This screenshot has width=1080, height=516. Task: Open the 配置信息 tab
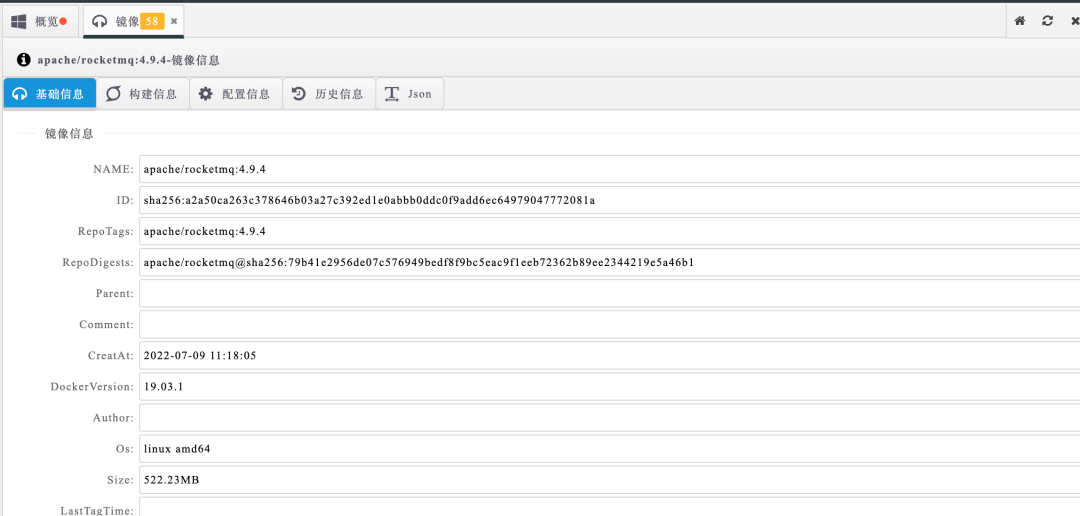pos(236,94)
